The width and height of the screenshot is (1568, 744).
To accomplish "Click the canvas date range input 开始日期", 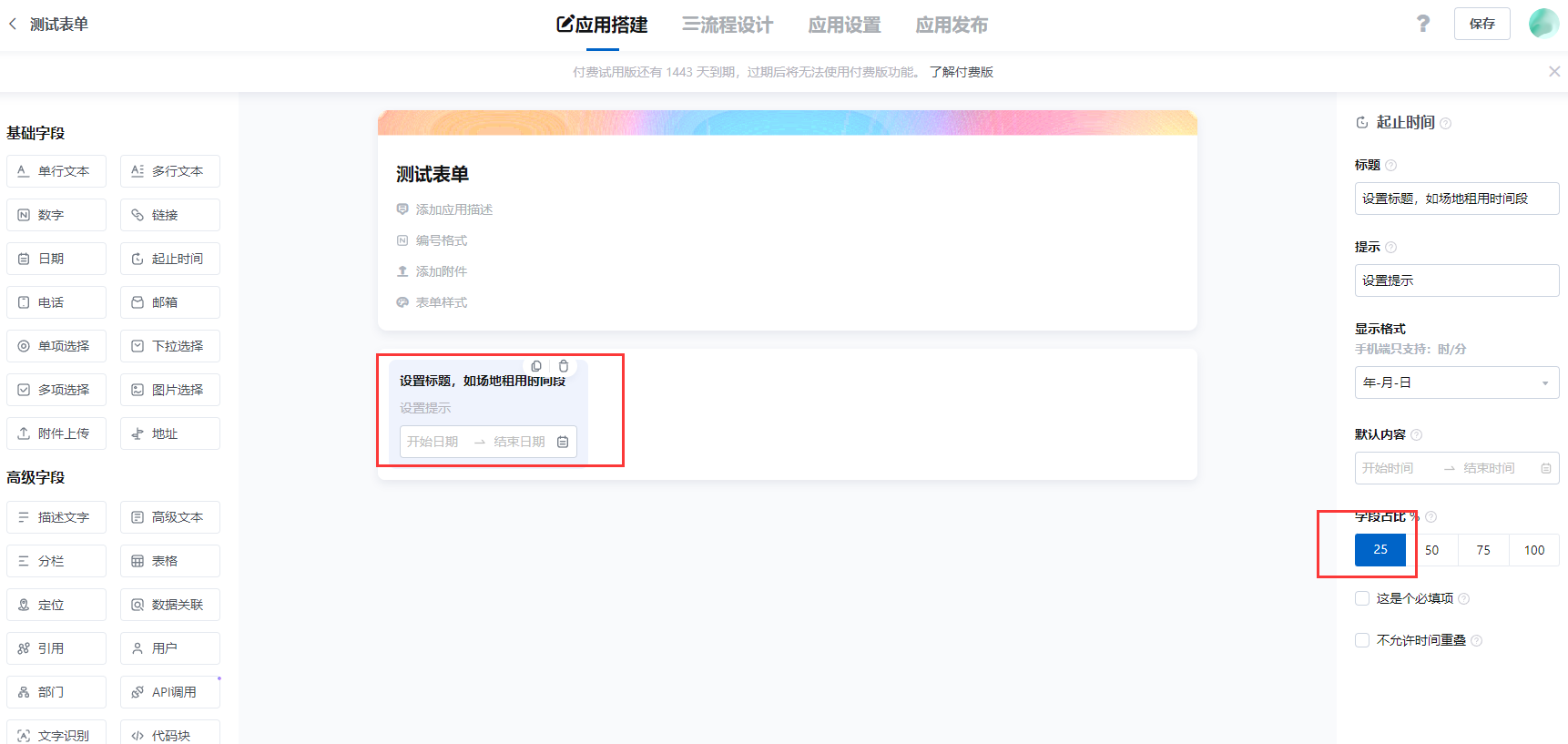I will coord(433,442).
